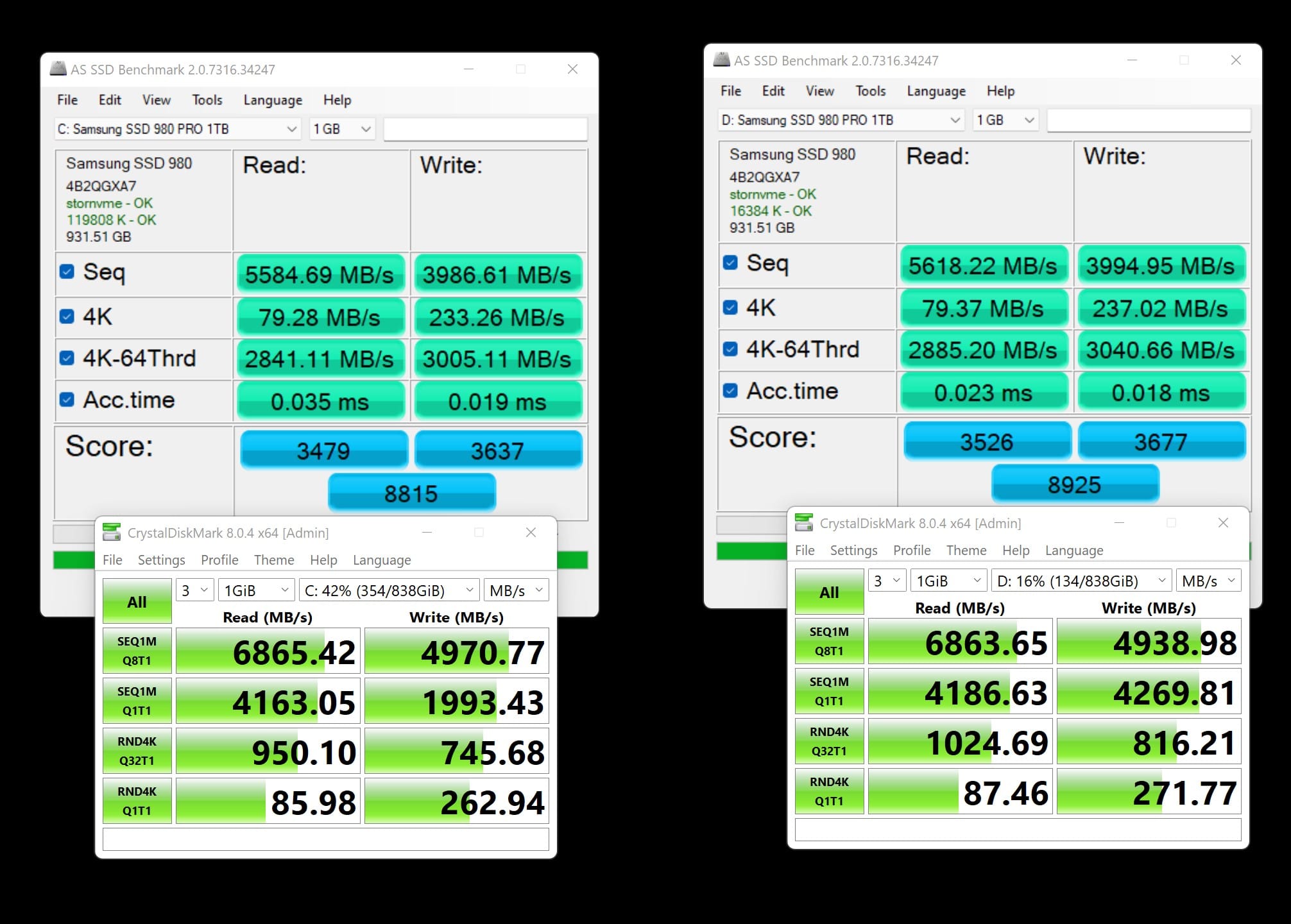Click the CrystalDiskMark icon in the C: drive window title bar
Viewport: 1291px width, 924px height.
112,532
